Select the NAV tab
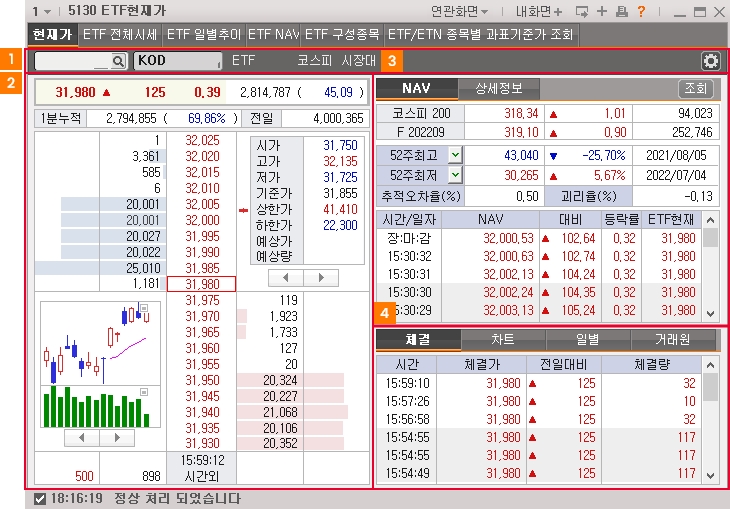Viewport: 730px width, 509px height. coord(417,88)
